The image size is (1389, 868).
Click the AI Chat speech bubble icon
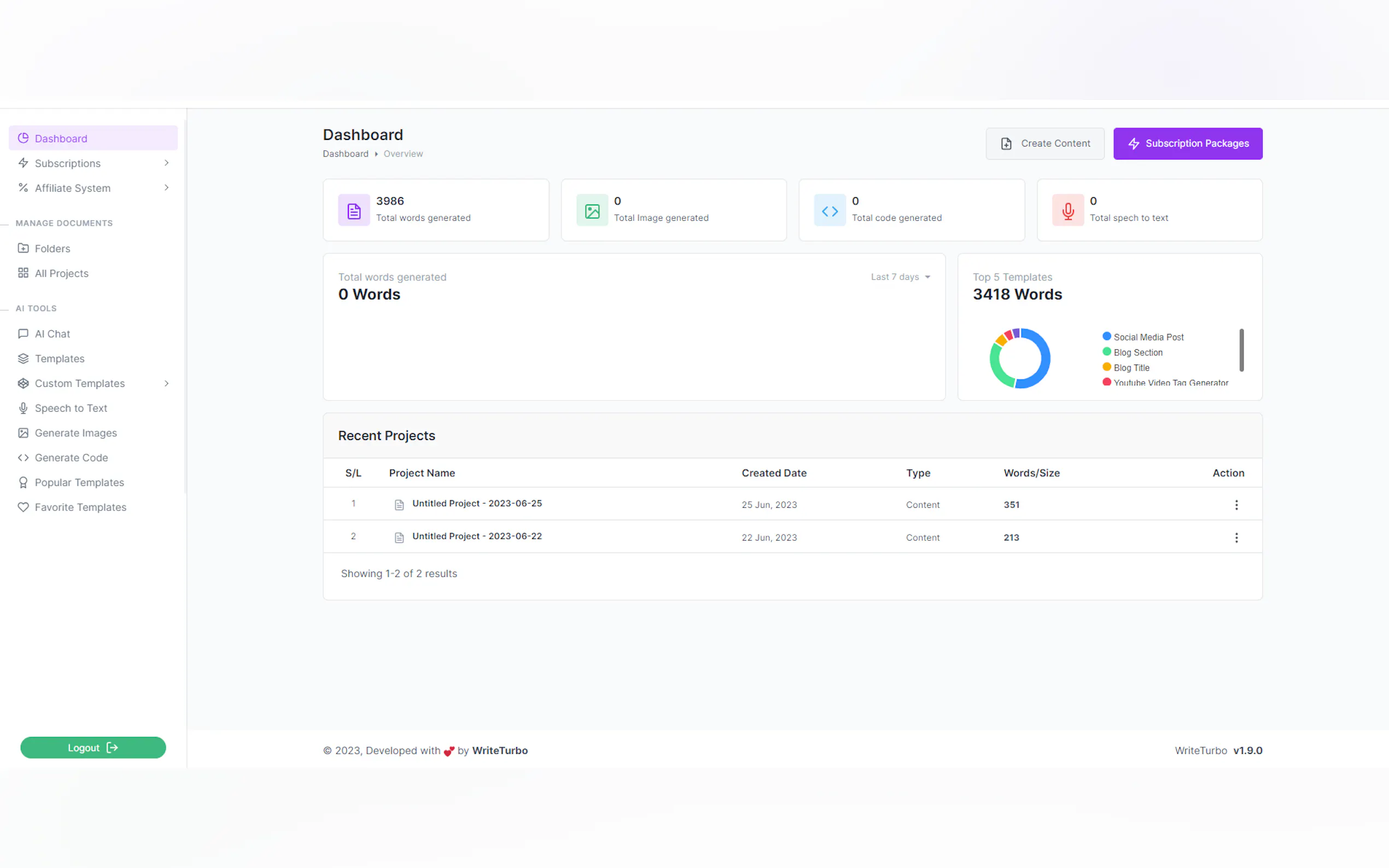(23, 333)
